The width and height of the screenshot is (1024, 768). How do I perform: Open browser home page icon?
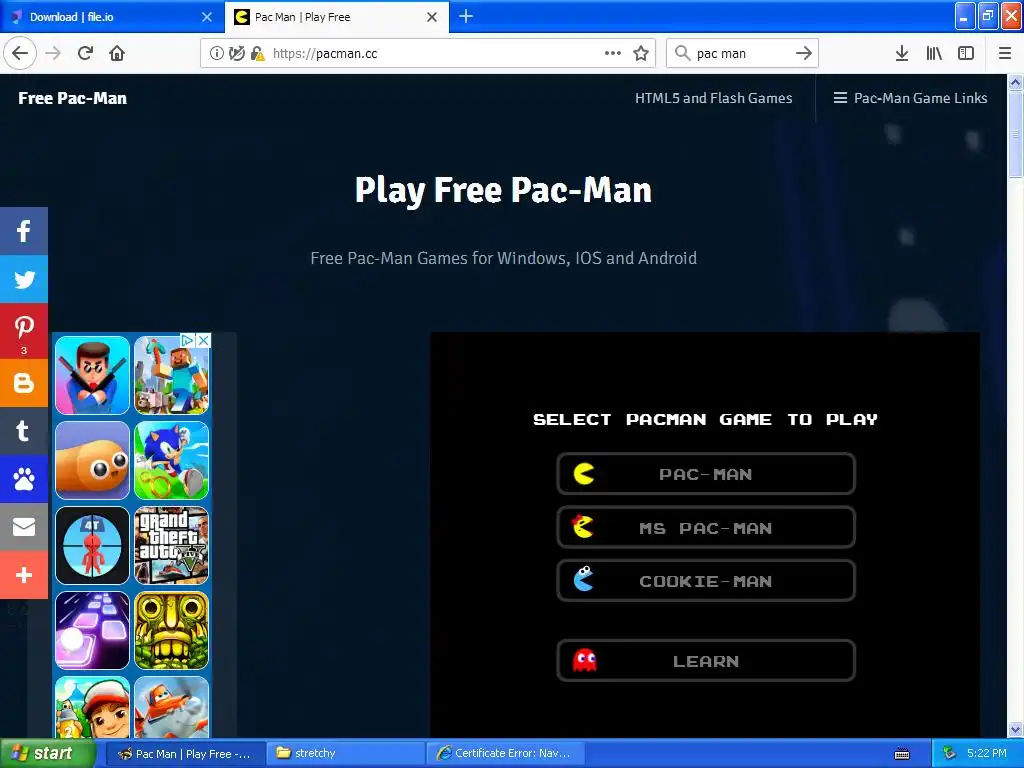point(117,53)
